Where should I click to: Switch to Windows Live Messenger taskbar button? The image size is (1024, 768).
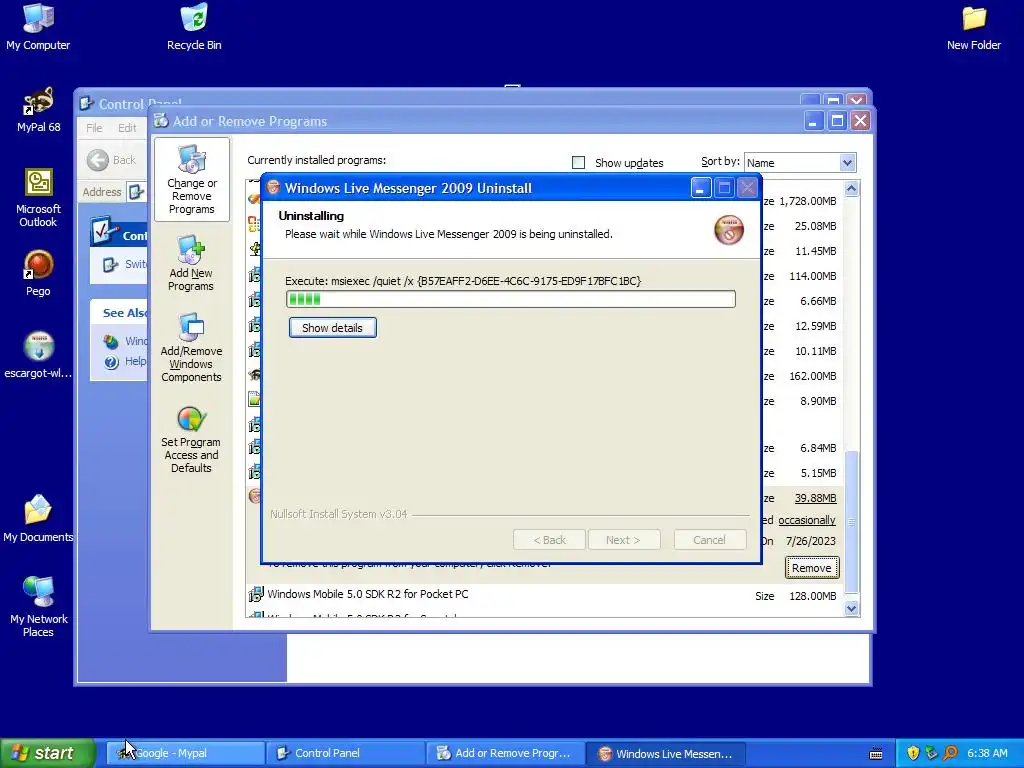666,753
